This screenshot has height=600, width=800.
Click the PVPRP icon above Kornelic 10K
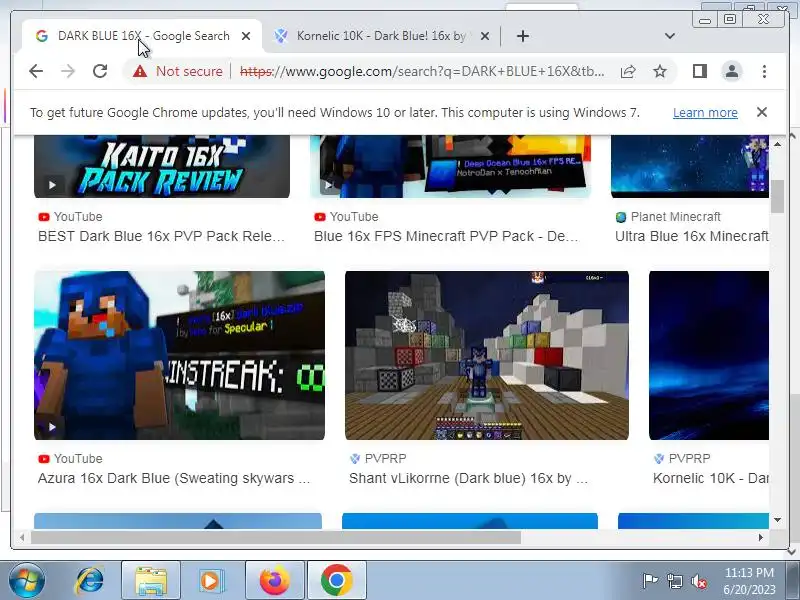659,459
